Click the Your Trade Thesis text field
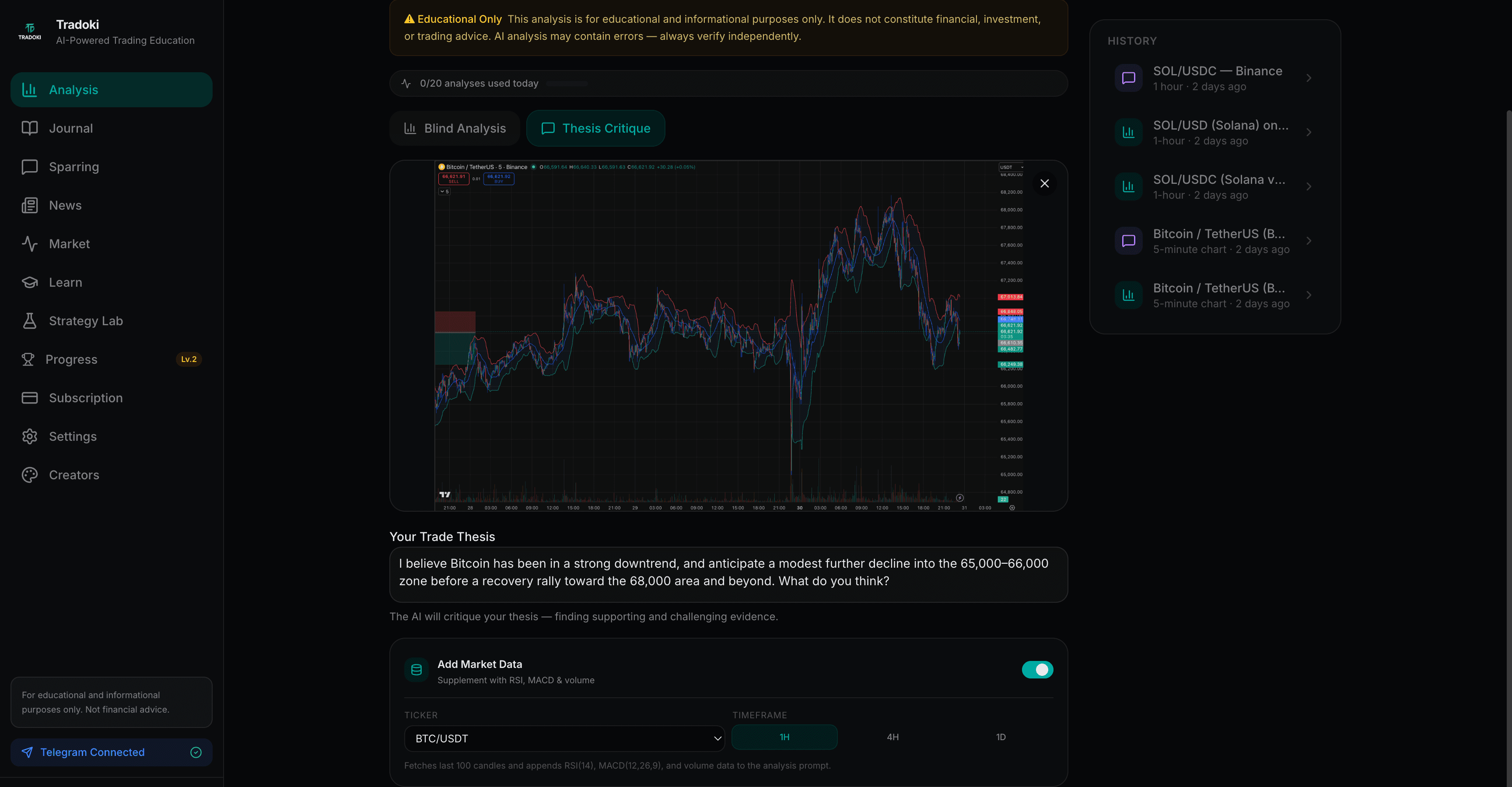Image resolution: width=1512 pixels, height=787 pixels. click(x=728, y=574)
